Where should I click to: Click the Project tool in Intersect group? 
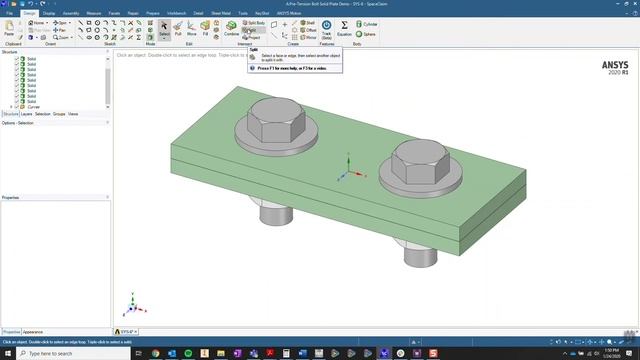(251, 38)
